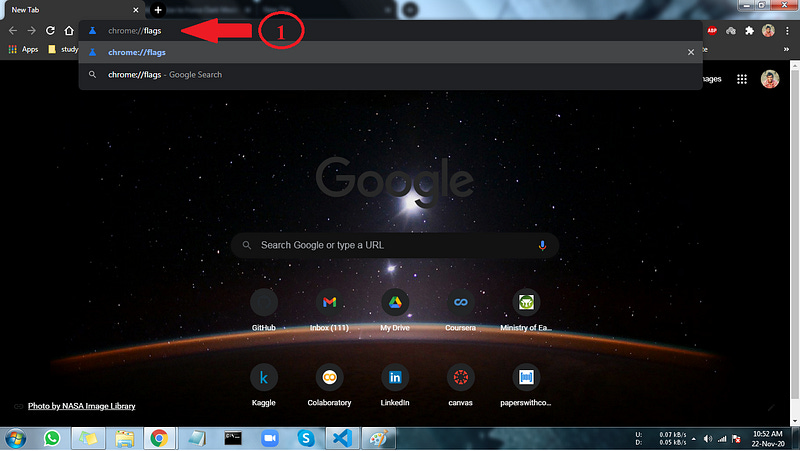Viewport: 800px width, 451px height.
Task: Open the Home page button
Action: [69, 31]
